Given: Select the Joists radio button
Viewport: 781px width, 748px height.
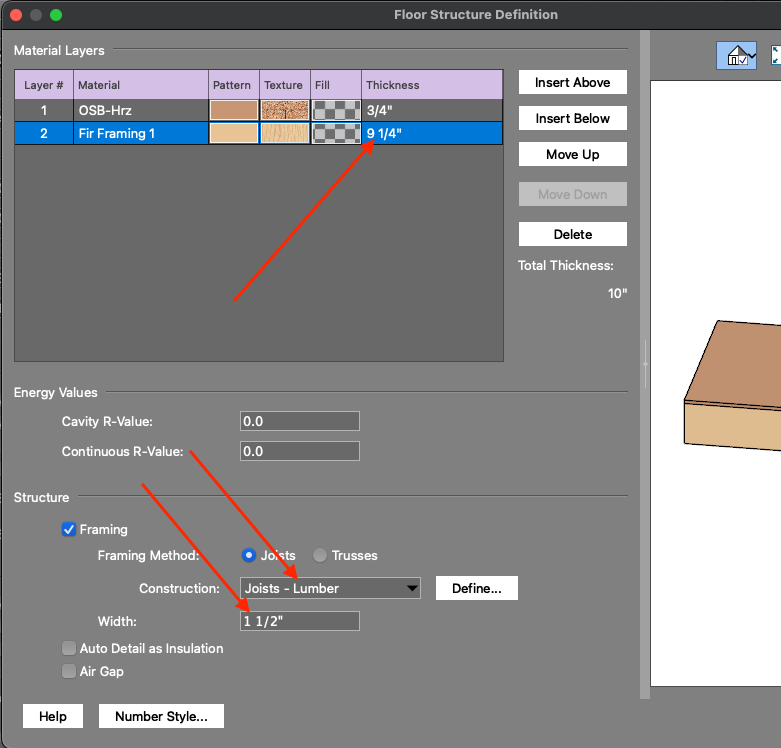Looking at the screenshot, I should (x=249, y=555).
